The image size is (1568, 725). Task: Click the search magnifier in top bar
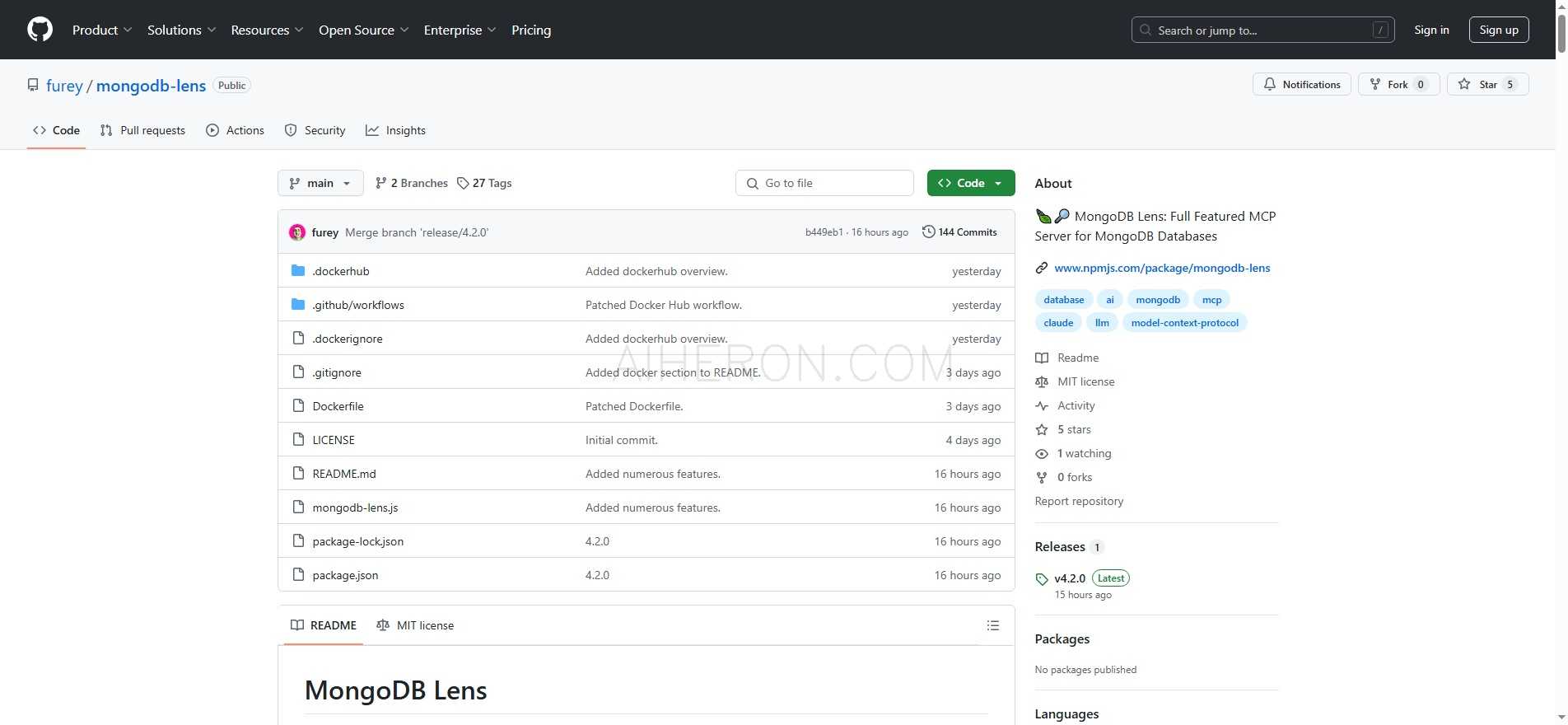pyautogui.click(x=1146, y=30)
